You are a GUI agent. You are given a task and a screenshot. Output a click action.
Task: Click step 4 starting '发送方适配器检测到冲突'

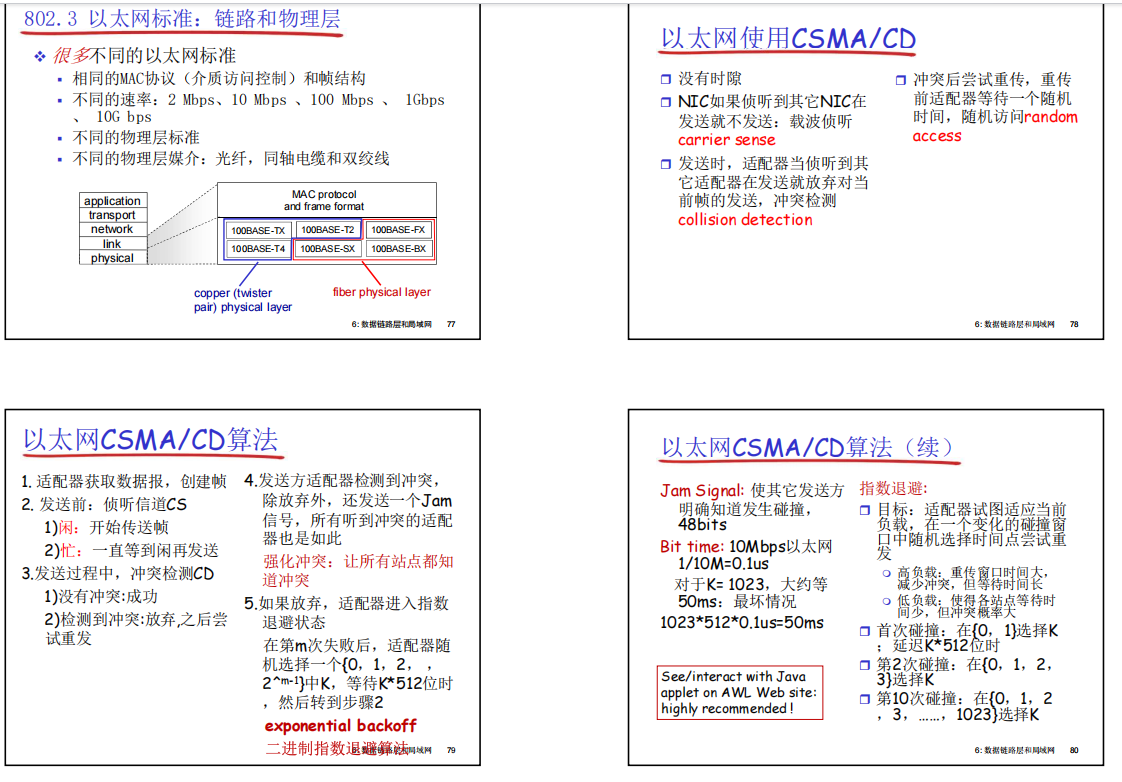(x=348, y=509)
